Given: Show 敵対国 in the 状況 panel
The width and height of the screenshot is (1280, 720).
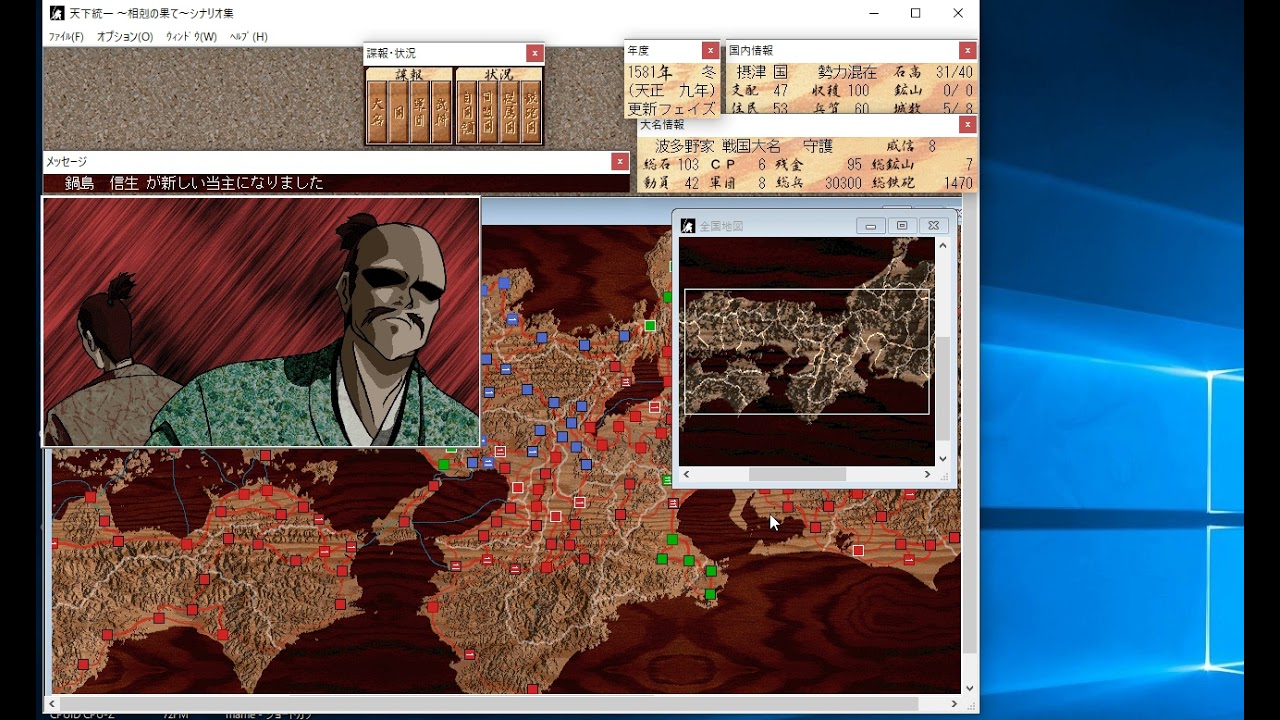Looking at the screenshot, I should coord(531,112).
